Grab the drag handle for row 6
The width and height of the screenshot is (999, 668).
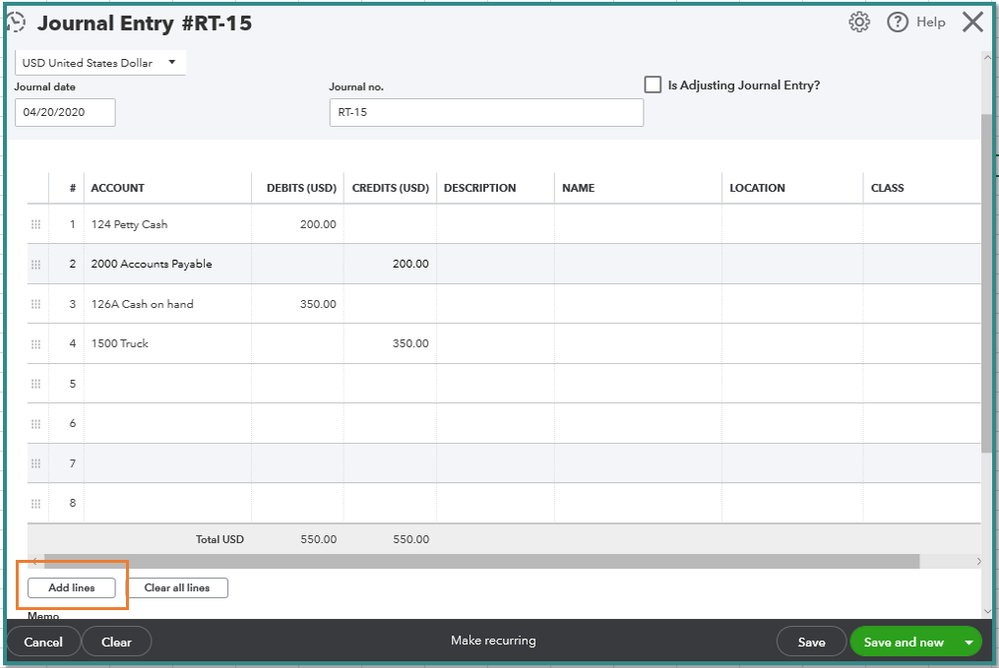[36, 423]
